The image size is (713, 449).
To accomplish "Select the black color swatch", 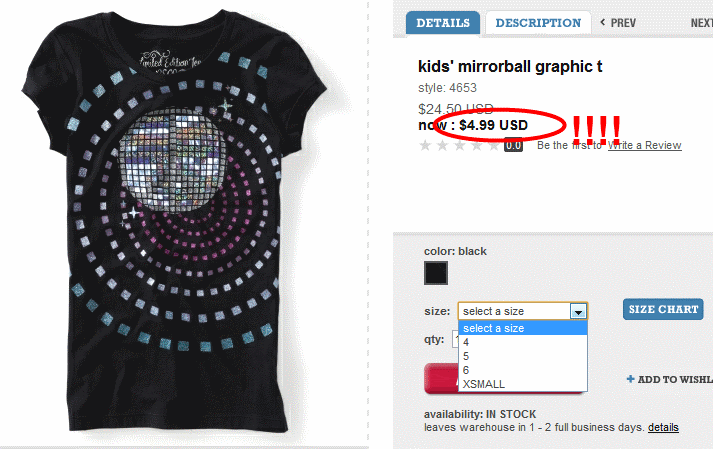I will pos(435,274).
